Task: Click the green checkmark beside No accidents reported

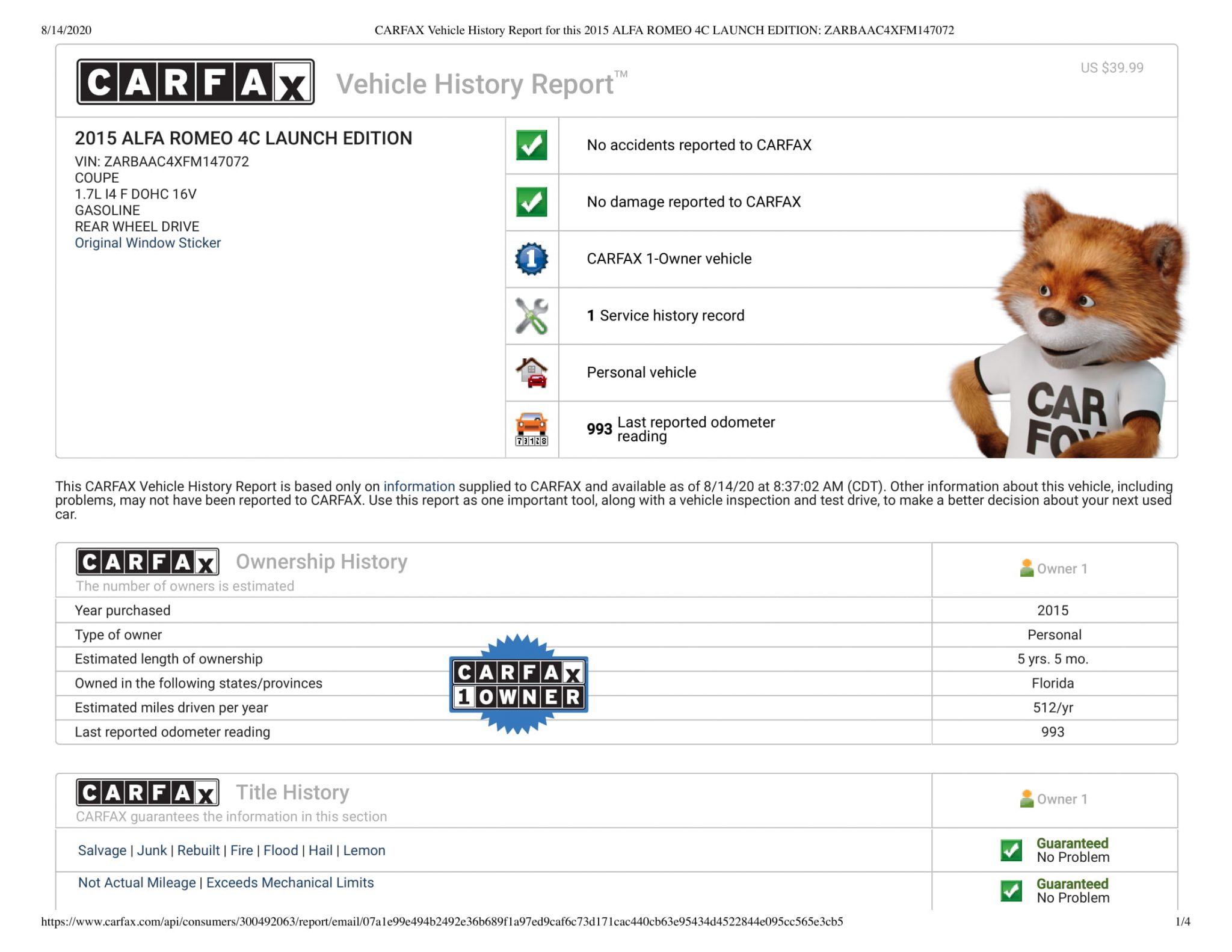Action: (x=532, y=145)
